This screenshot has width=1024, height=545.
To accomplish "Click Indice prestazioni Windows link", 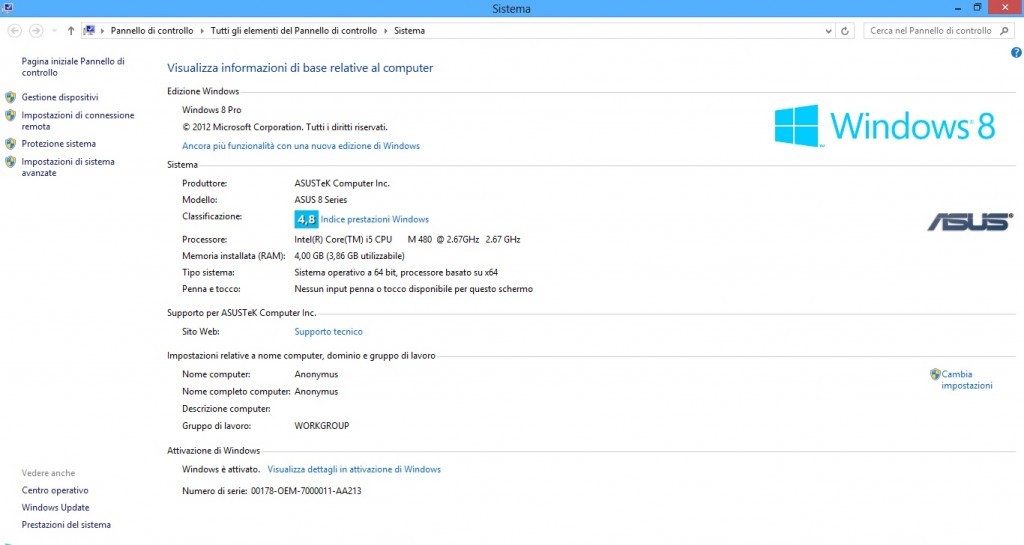I will [x=374, y=219].
